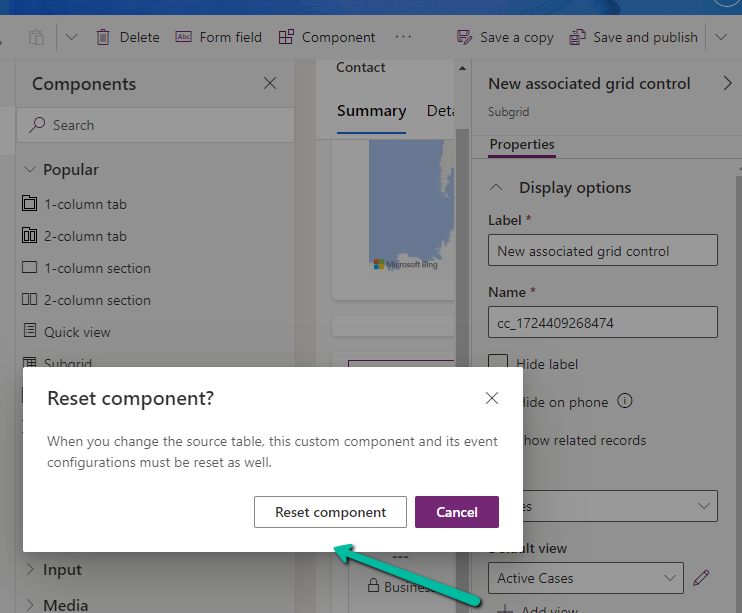Switch to the Summary tab
The image size is (742, 613).
(x=371, y=111)
